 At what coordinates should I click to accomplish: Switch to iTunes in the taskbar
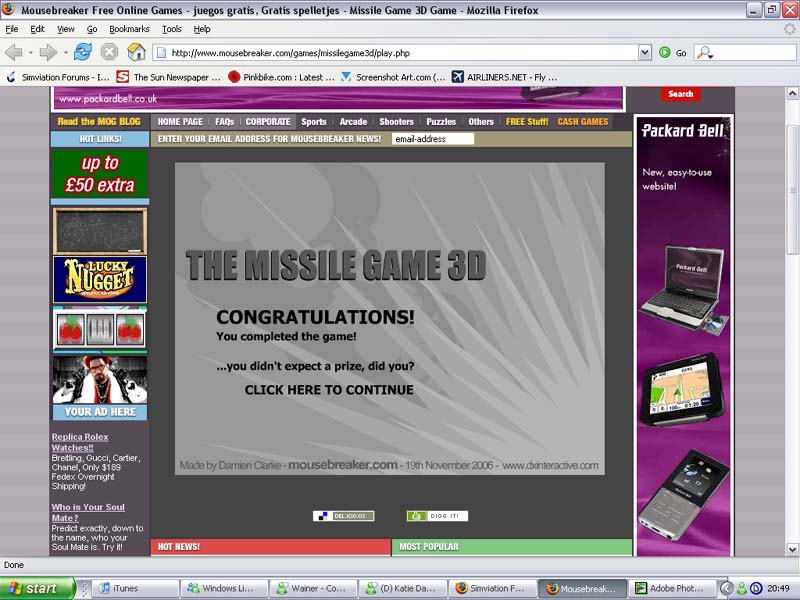click(136, 588)
